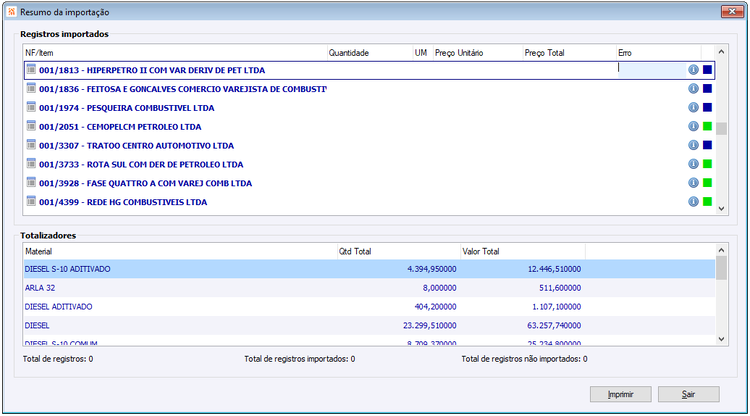
Task: Click scroll up arrow in Registros importados list
Action: (x=721, y=52)
